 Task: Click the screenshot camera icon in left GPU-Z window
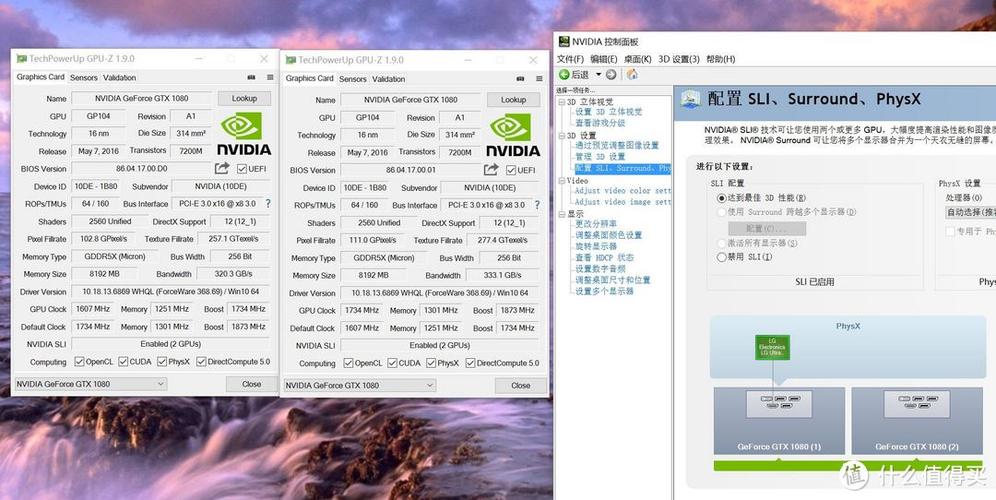[x=252, y=78]
